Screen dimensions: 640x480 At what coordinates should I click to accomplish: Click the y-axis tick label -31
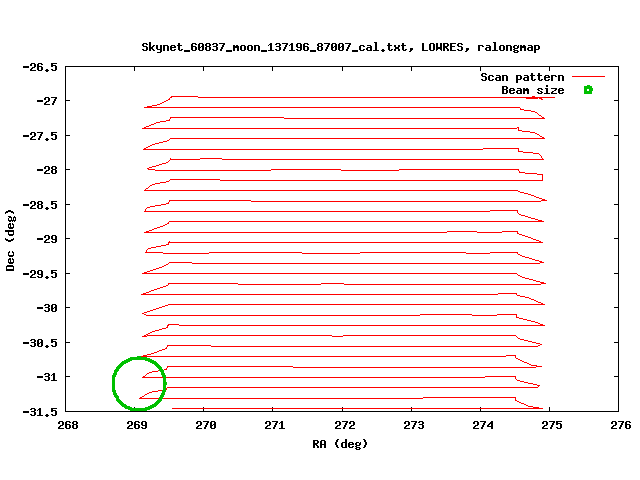[47, 377]
